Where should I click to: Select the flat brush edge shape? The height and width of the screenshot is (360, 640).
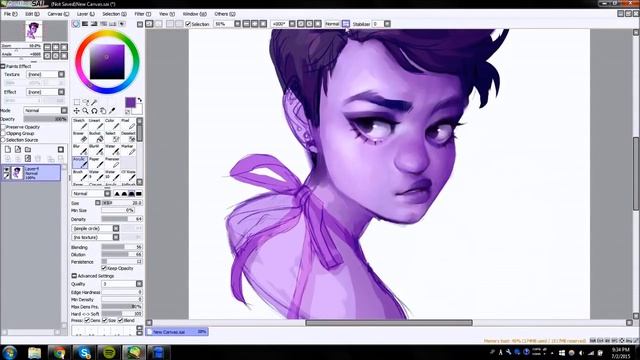(x=139, y=193)
